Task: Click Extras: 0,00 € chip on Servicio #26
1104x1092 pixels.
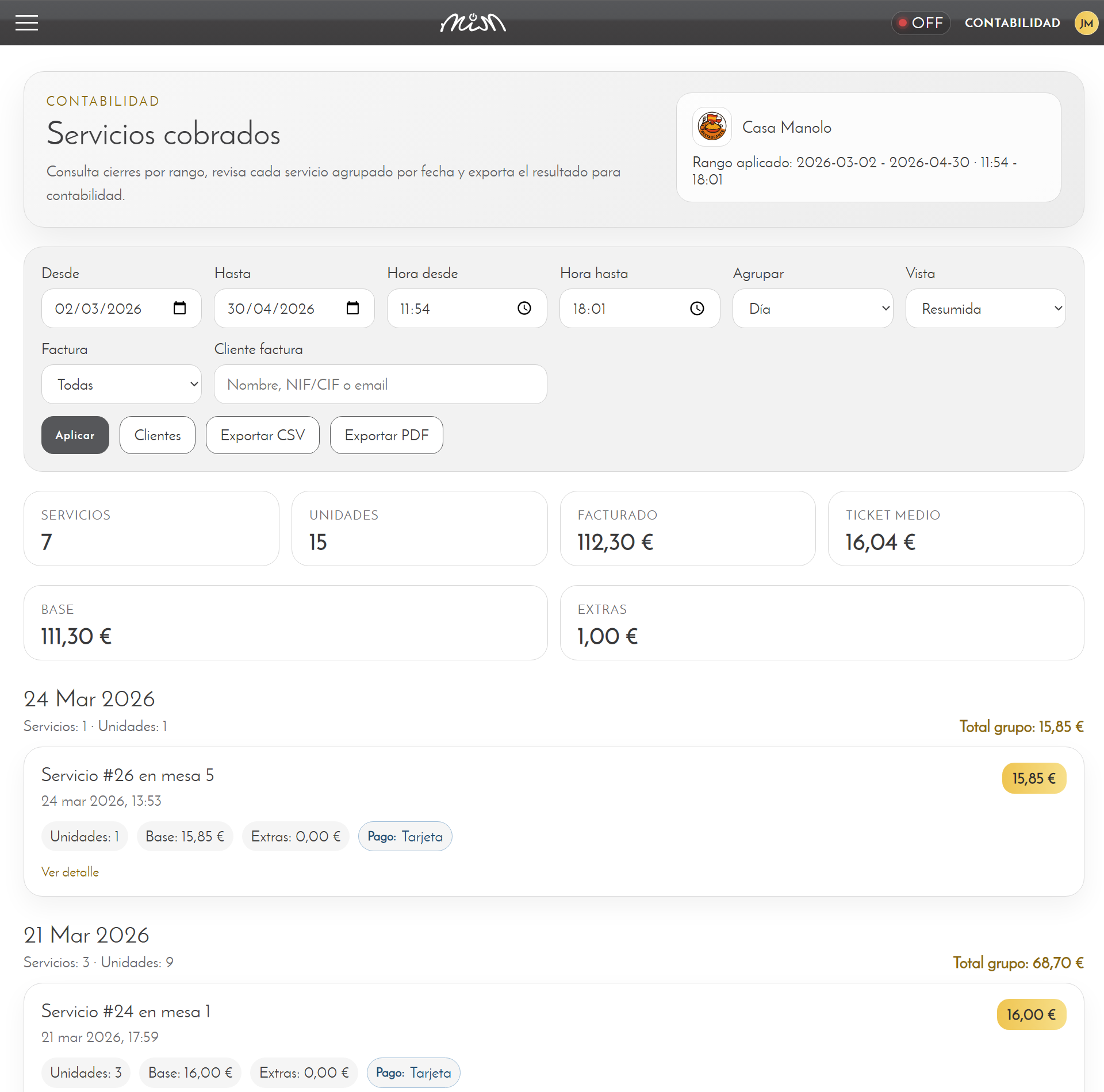Action: point(296,836)
